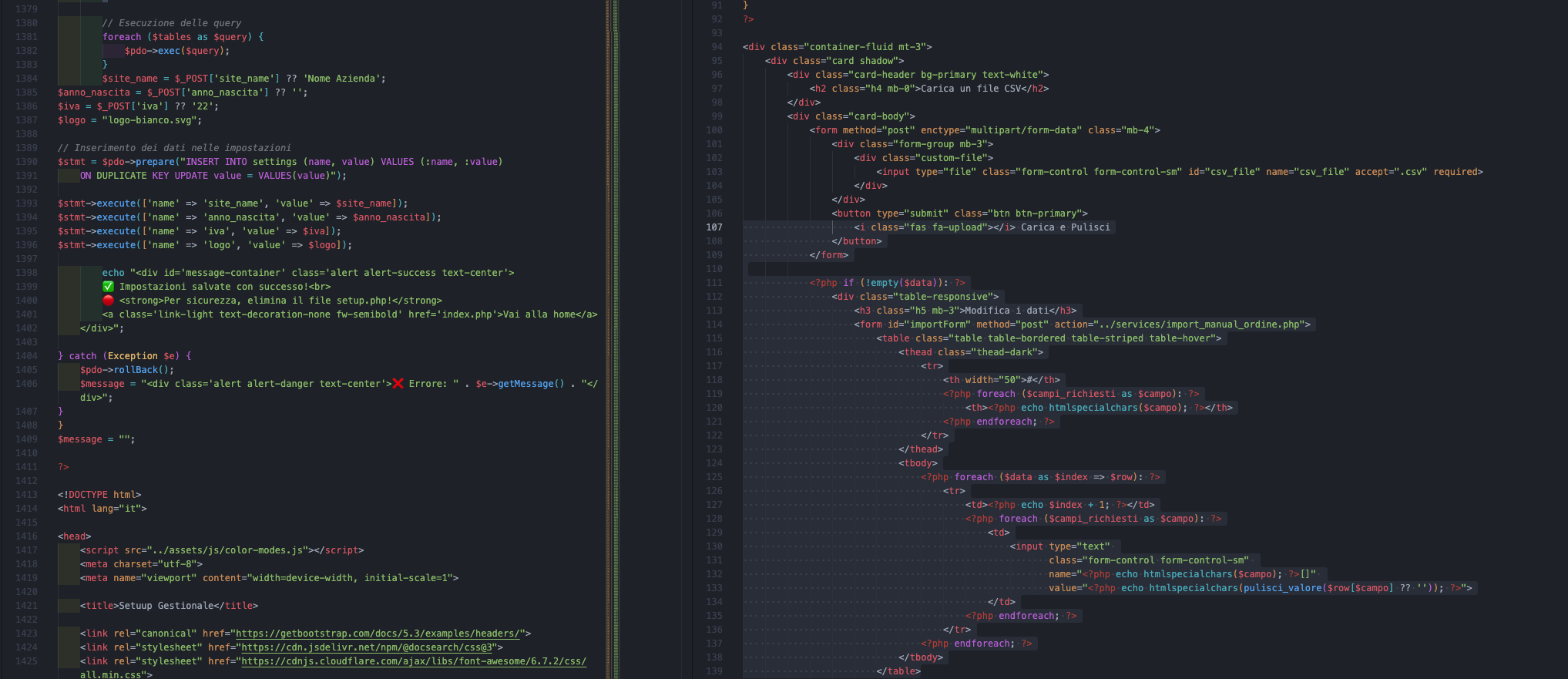Click the green checkmark emoji on line 1399

click(x=108, y=287)
